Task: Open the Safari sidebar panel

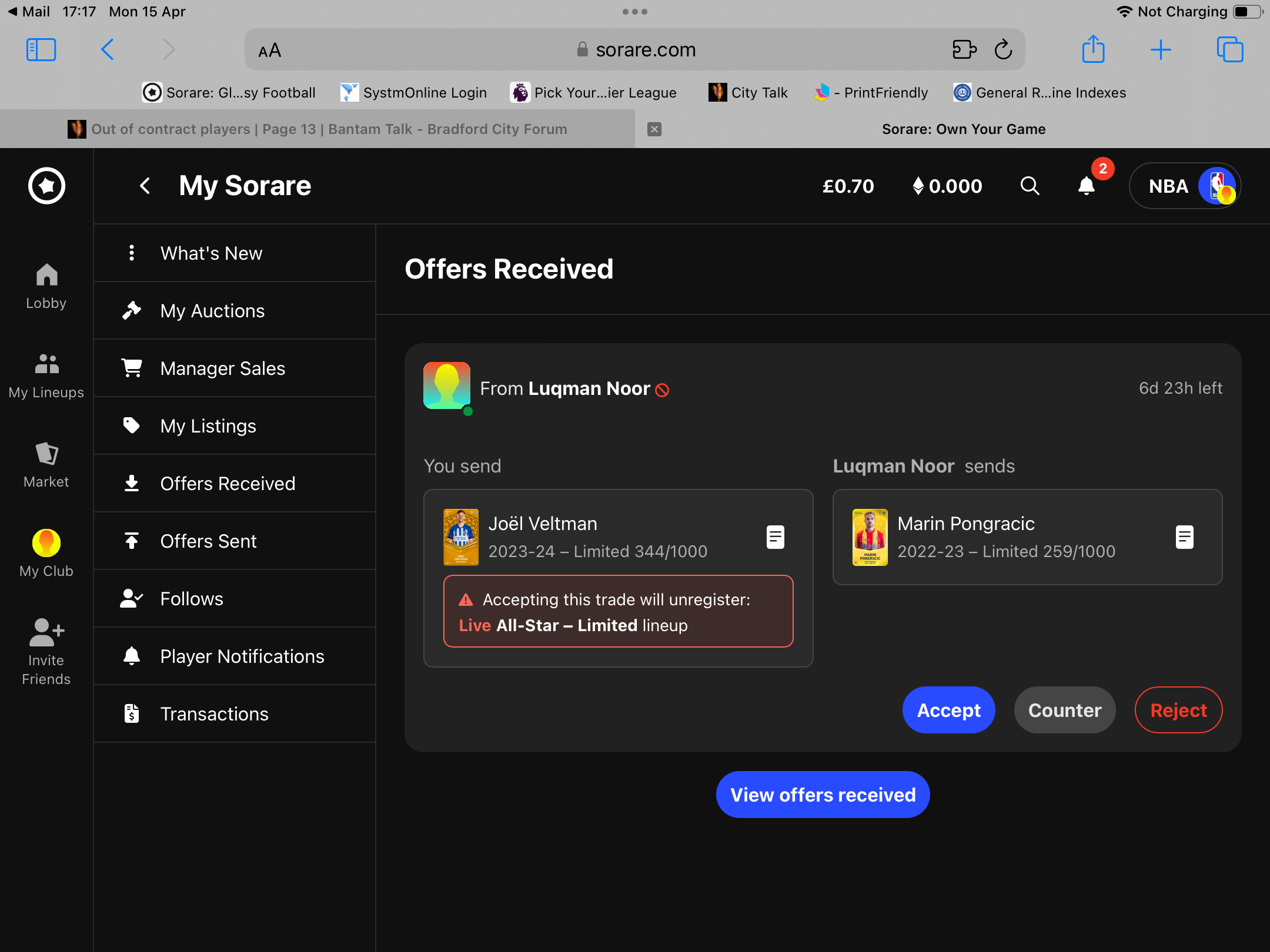Action: click(x=41, y=50)
